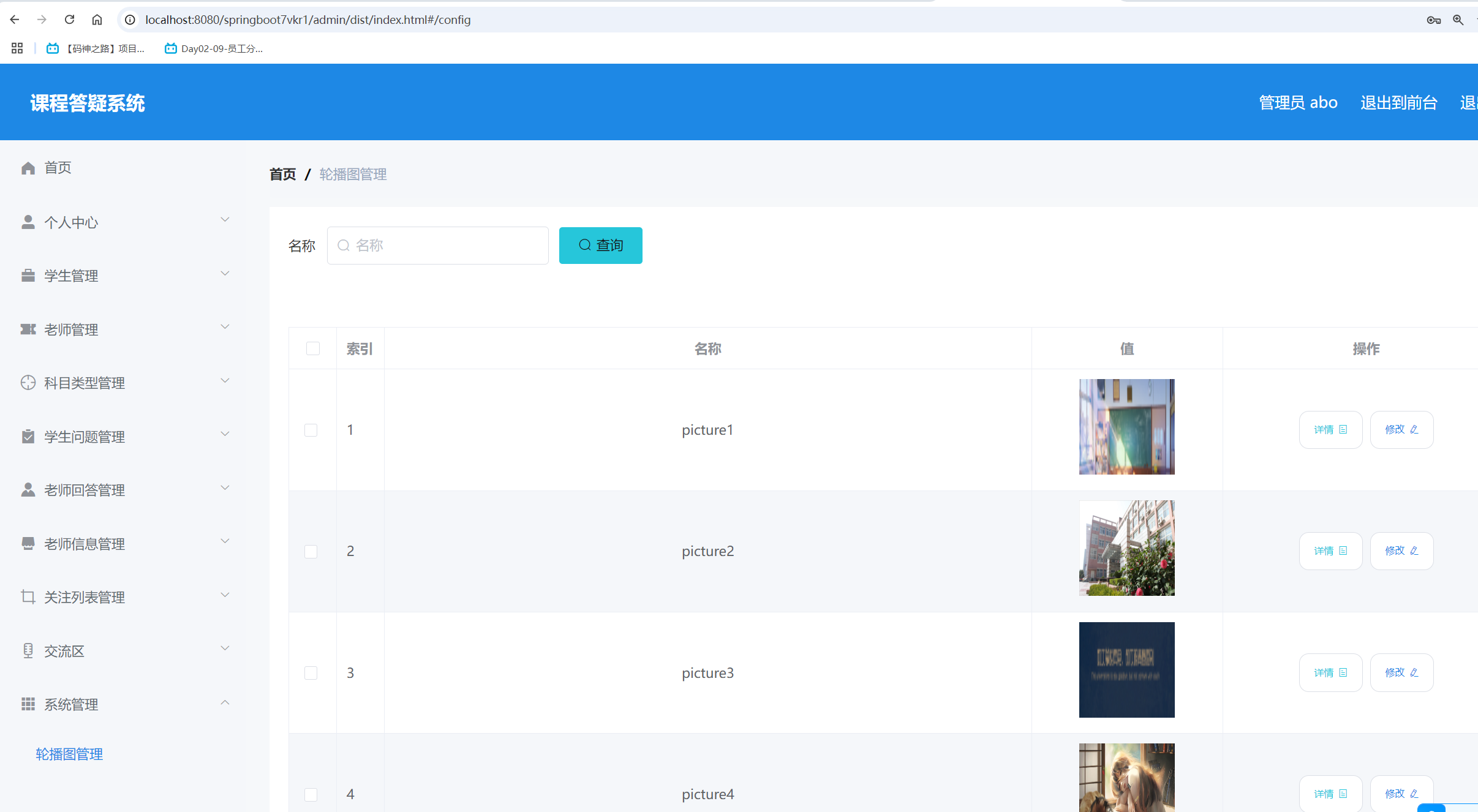The height and width of the screenshot is (812, 1478).
Task: Click the picture2 name cell
Action: point(707,551)
